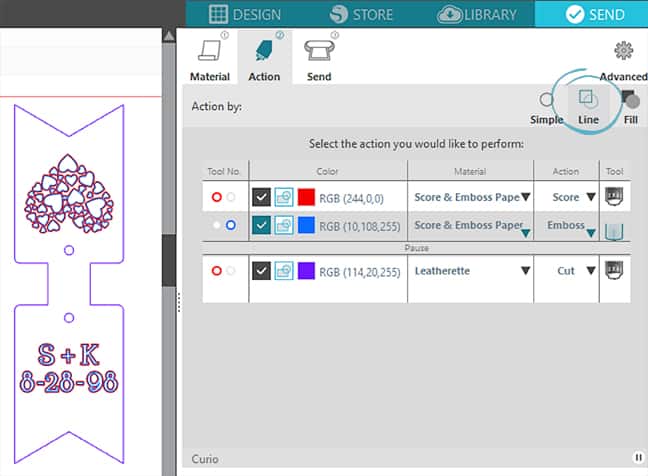The width and height of the screenshot is (648, 476).
Task: Expand the Score action dropdown
Action: coord(590,198)
